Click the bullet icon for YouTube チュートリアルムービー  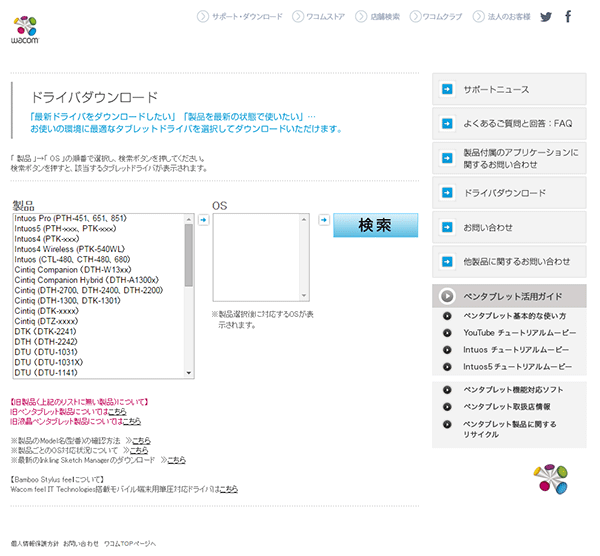click(x=447, y=333)
